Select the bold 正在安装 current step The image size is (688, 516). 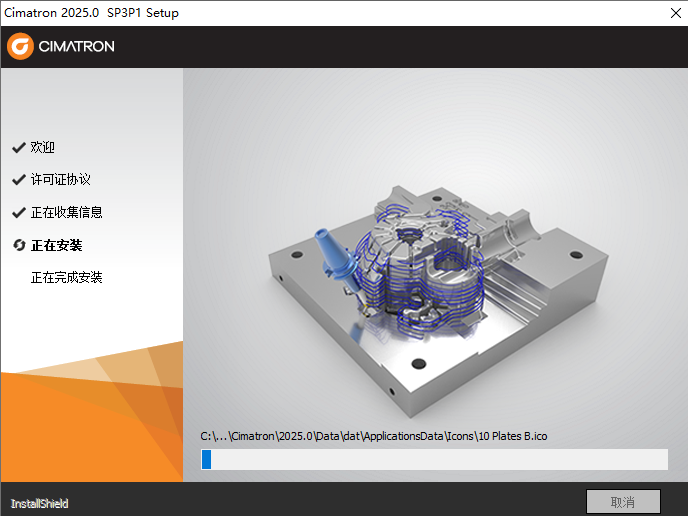(56, 245)
